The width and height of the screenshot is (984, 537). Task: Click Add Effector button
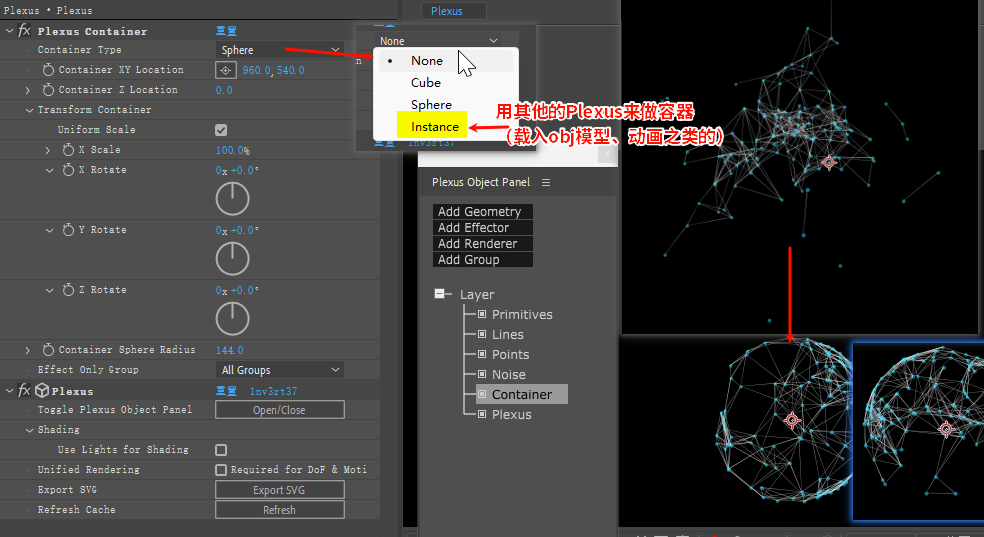483,228
